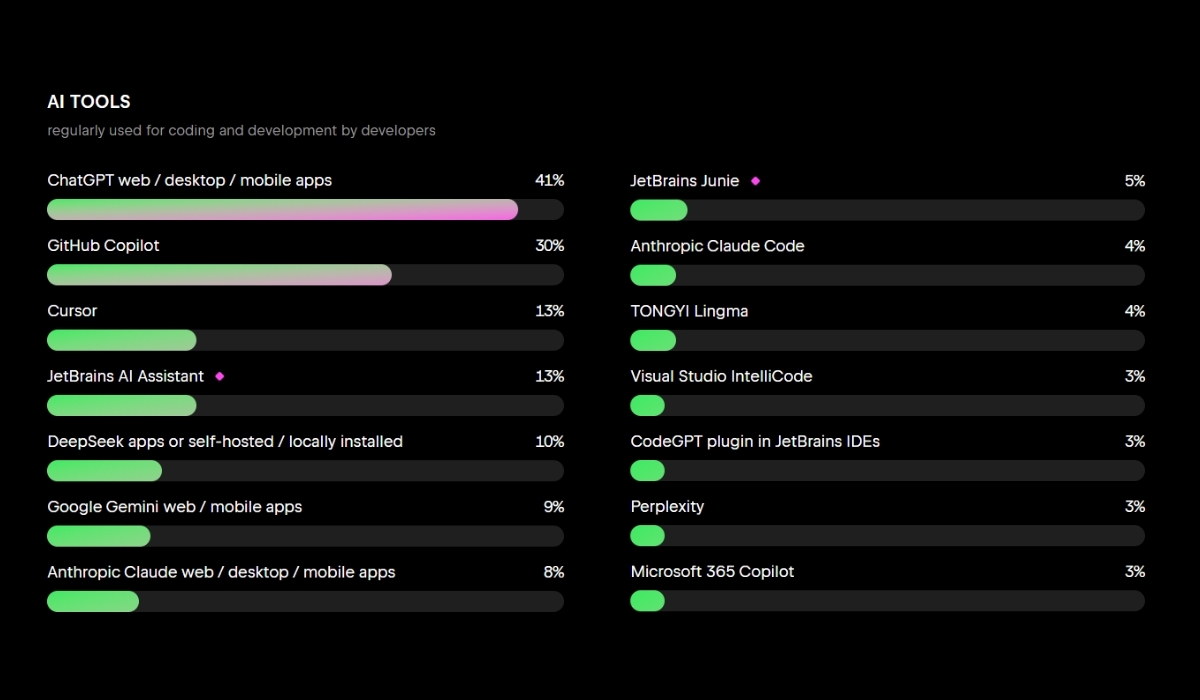1200x700 pixels.
Task: Click the GitHub Copilot label text
Action: coord(103,246)
